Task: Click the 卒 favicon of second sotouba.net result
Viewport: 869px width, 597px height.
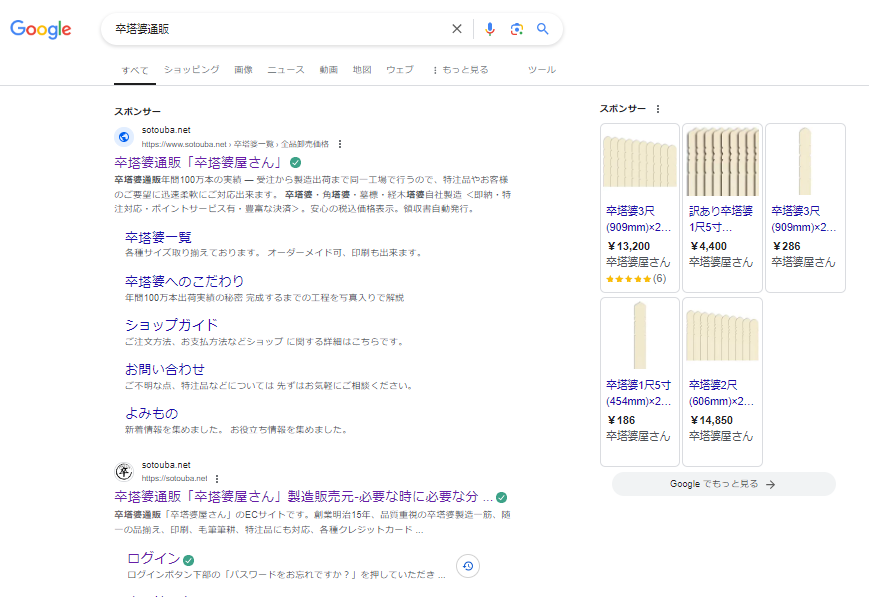Action: tap(124, 472)
